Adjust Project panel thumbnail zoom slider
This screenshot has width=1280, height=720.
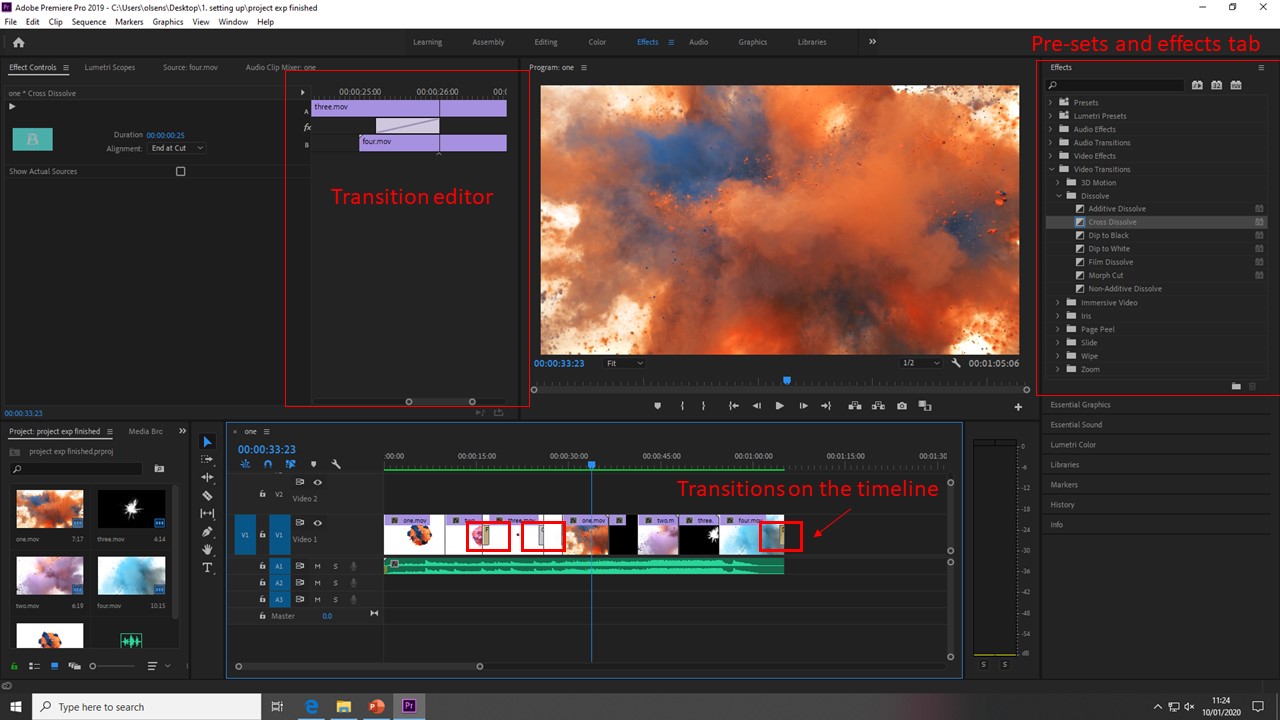[114, 666]
